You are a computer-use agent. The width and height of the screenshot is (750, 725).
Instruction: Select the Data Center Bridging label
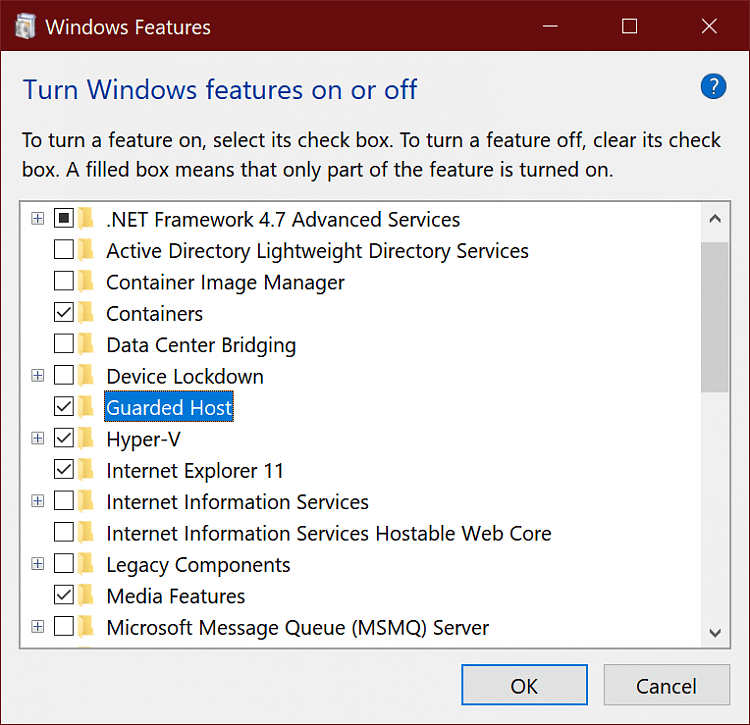pos(201,345)
